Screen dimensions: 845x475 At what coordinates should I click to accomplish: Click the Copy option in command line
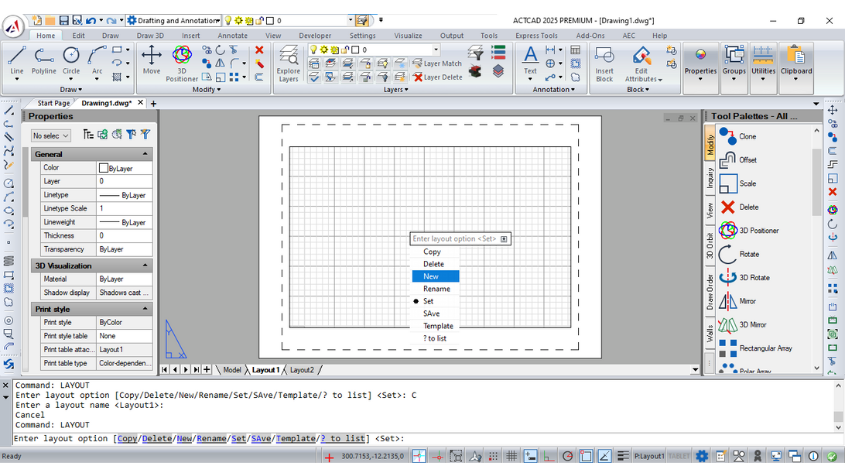127,438
